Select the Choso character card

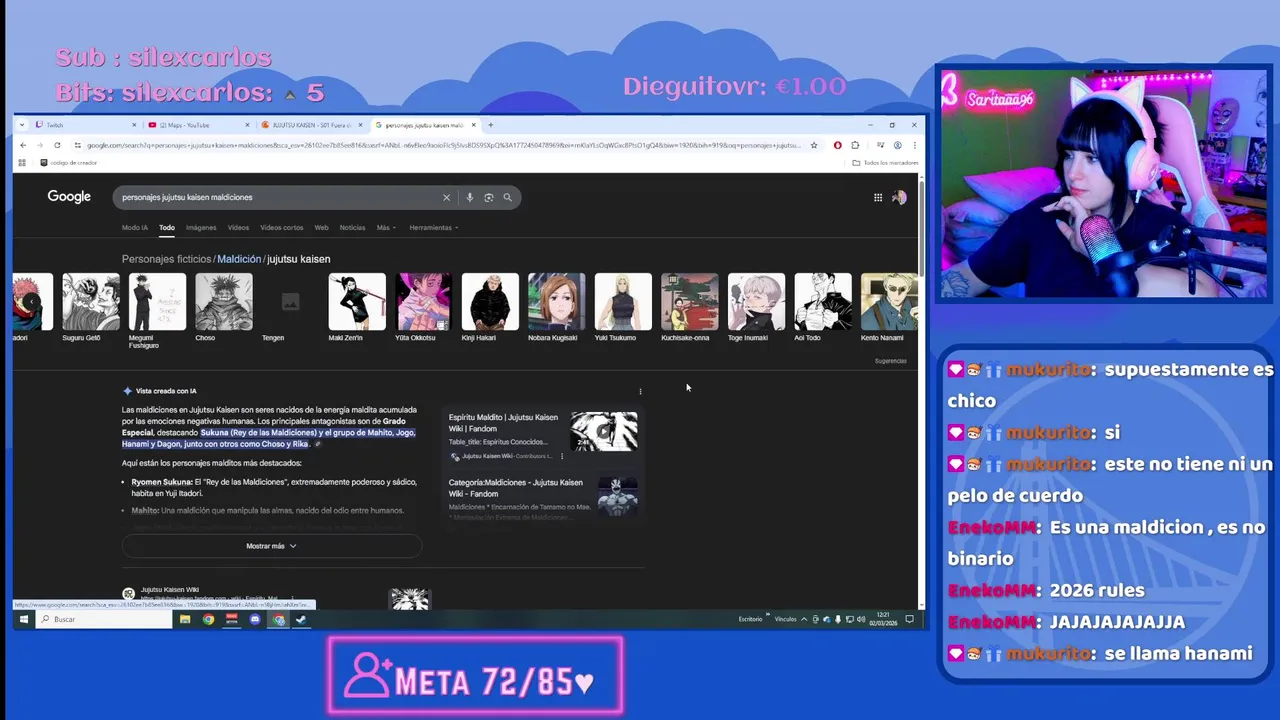224,307
